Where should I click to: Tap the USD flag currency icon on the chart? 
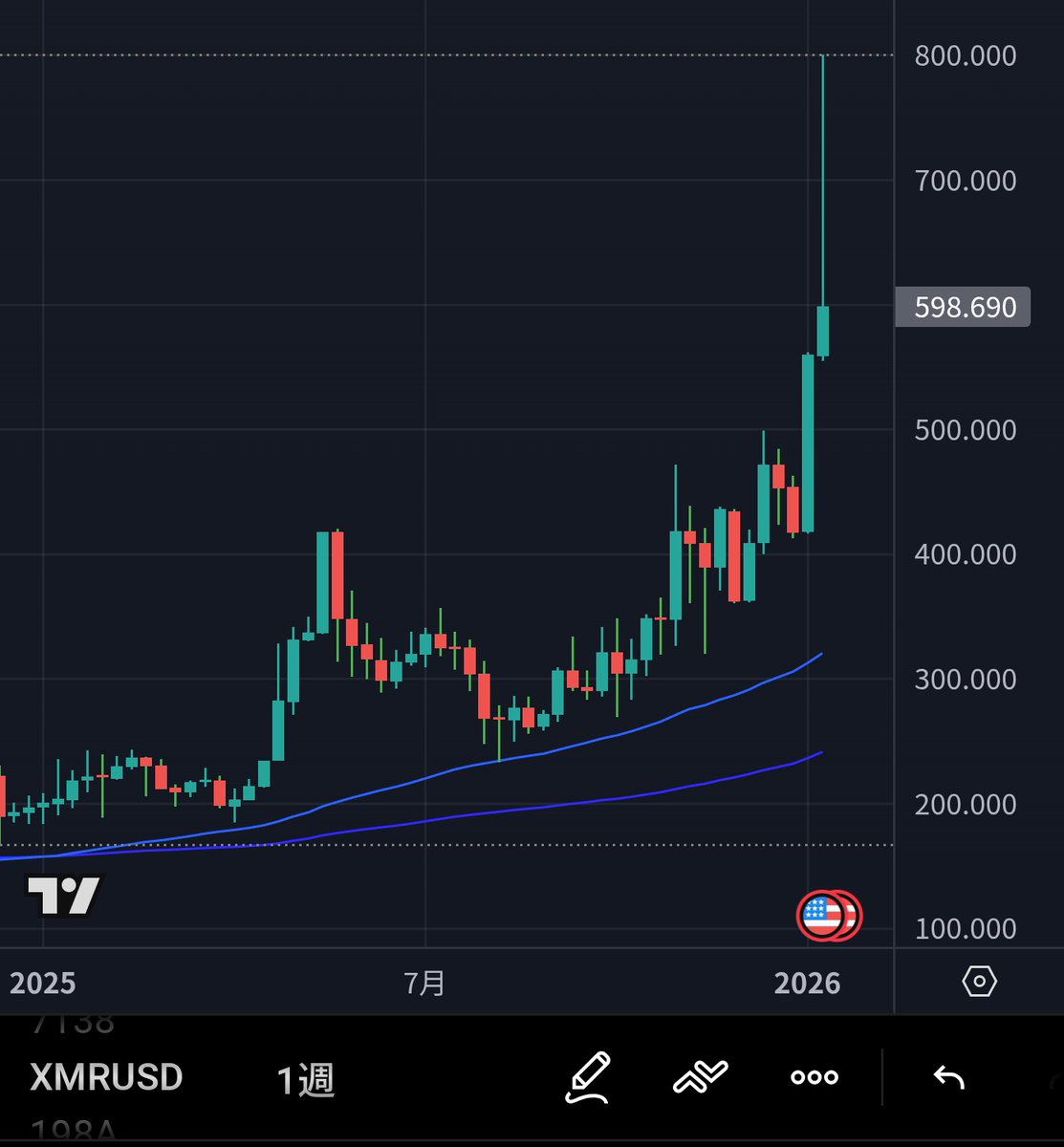point(828,915)
